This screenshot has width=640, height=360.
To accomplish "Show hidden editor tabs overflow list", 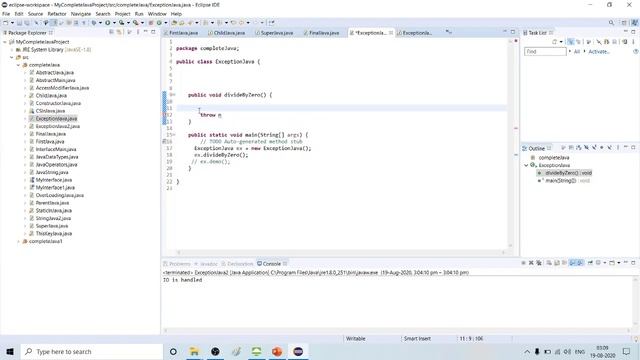I will click(449, 32).
